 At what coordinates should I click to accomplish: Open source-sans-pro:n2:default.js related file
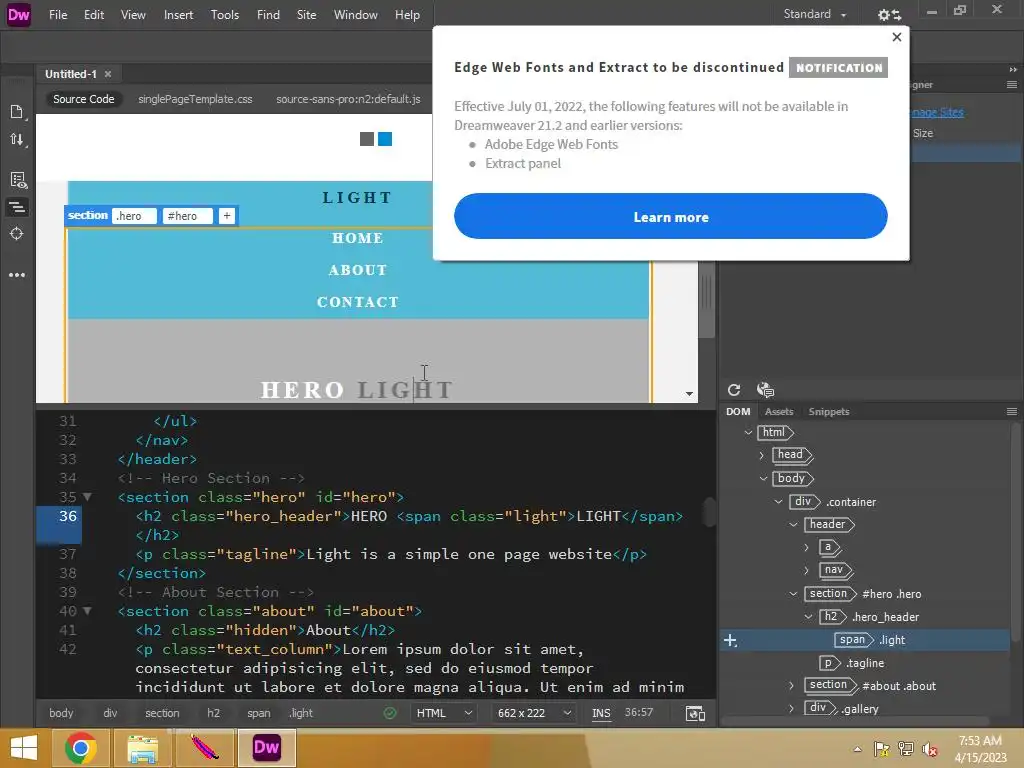[348, 99]
